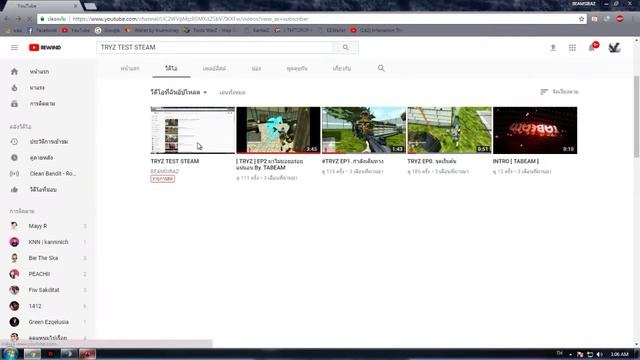Screen dimensions: 640x360
Task: Stop page loading with X button
Action: click(x=29, y=19)
